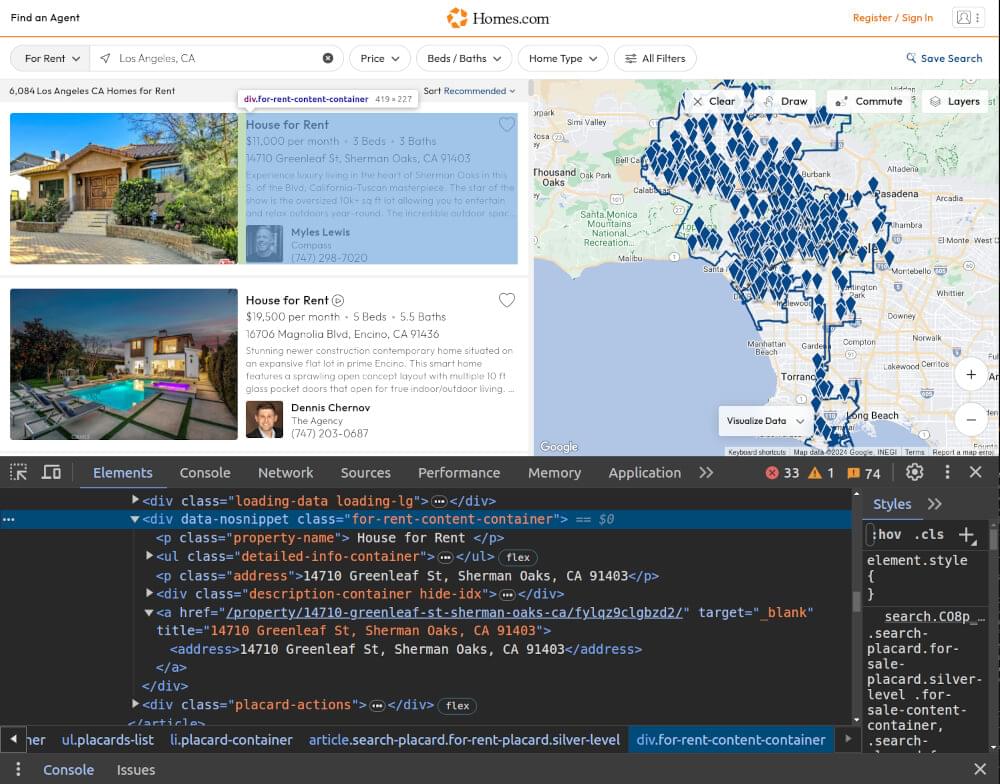Screen dimensions: 1000x784
Task: Open DevTools three-dot customize menu
Action: coord(946,473)
